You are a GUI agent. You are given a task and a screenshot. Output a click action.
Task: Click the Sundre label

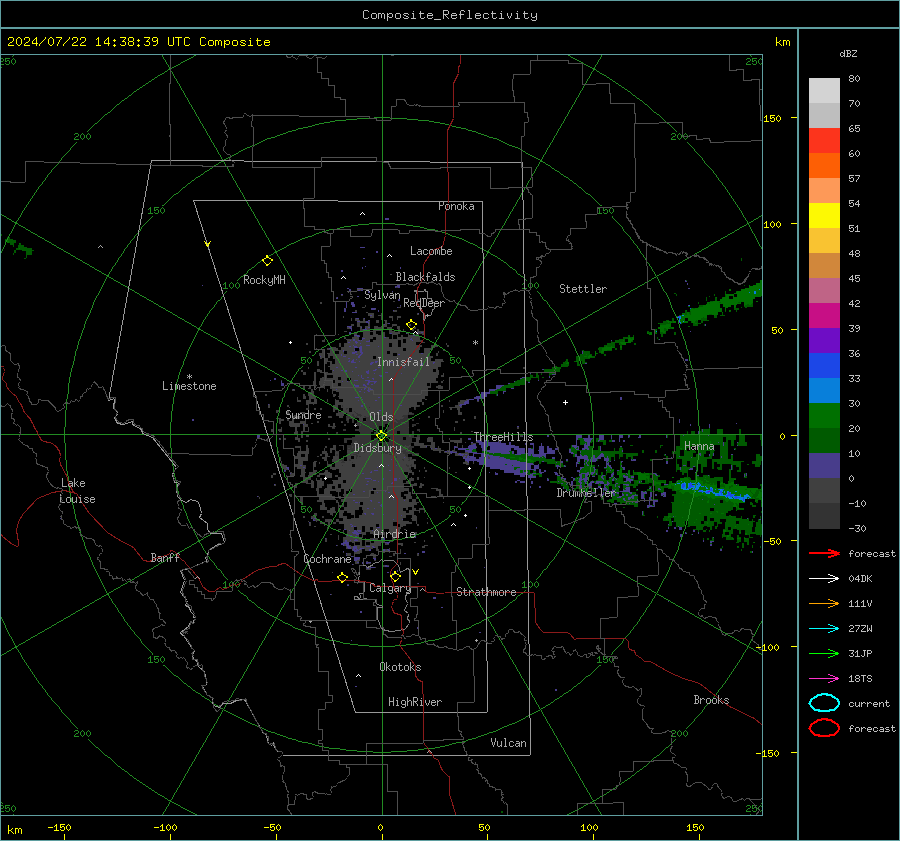[303, 415]
